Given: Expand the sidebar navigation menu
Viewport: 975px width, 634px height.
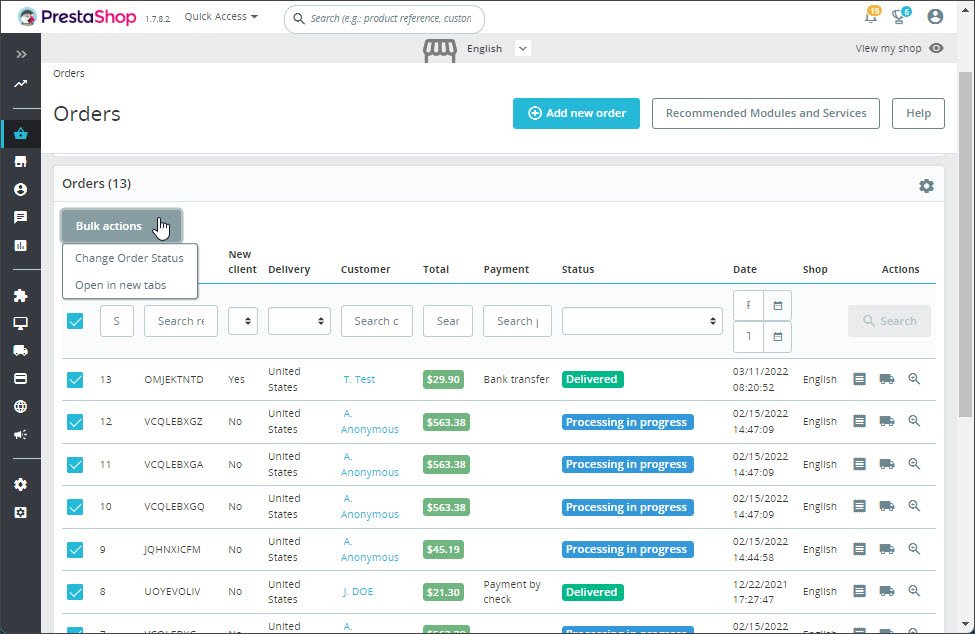Looking at the screenshot, I should pos(21,55).
